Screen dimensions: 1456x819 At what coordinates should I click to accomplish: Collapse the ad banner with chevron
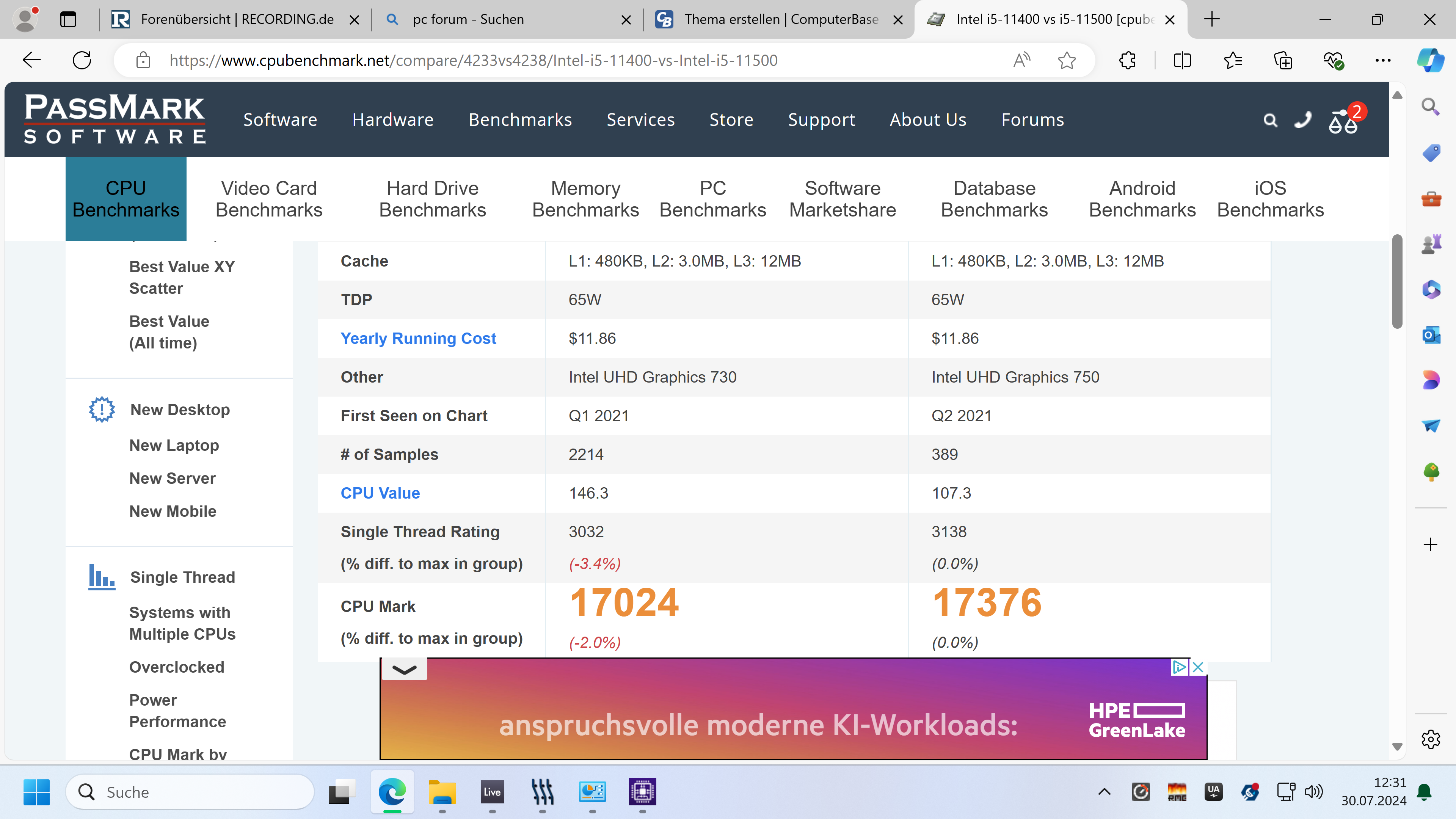404,670
